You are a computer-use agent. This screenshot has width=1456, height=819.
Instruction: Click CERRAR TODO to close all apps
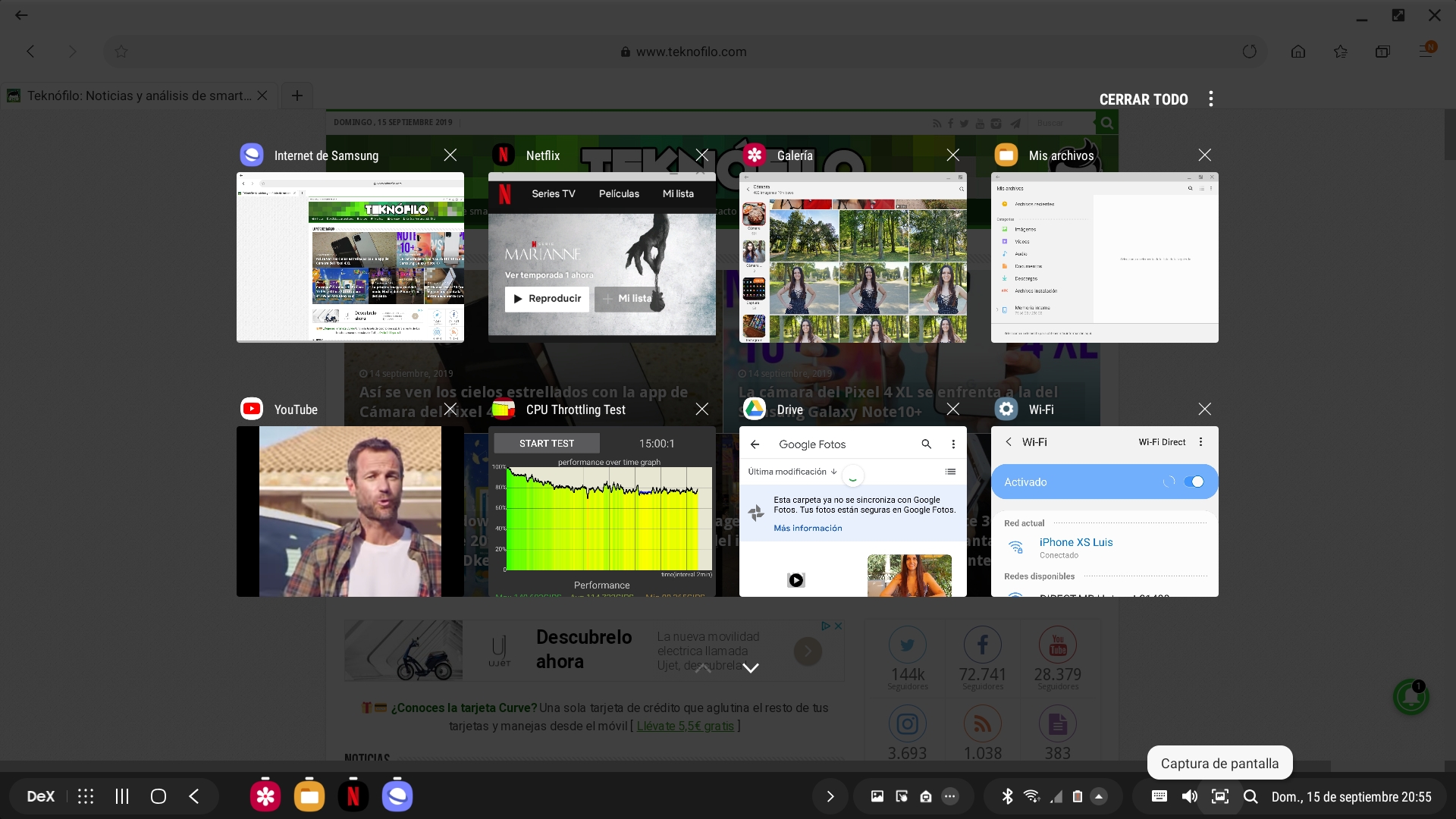pos(1144,99)
